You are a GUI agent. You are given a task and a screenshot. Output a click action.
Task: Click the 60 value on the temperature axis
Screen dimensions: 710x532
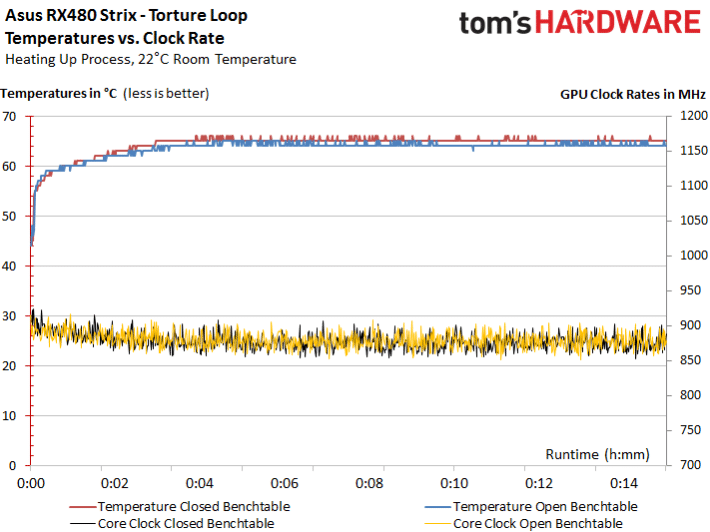pos(9,167)
